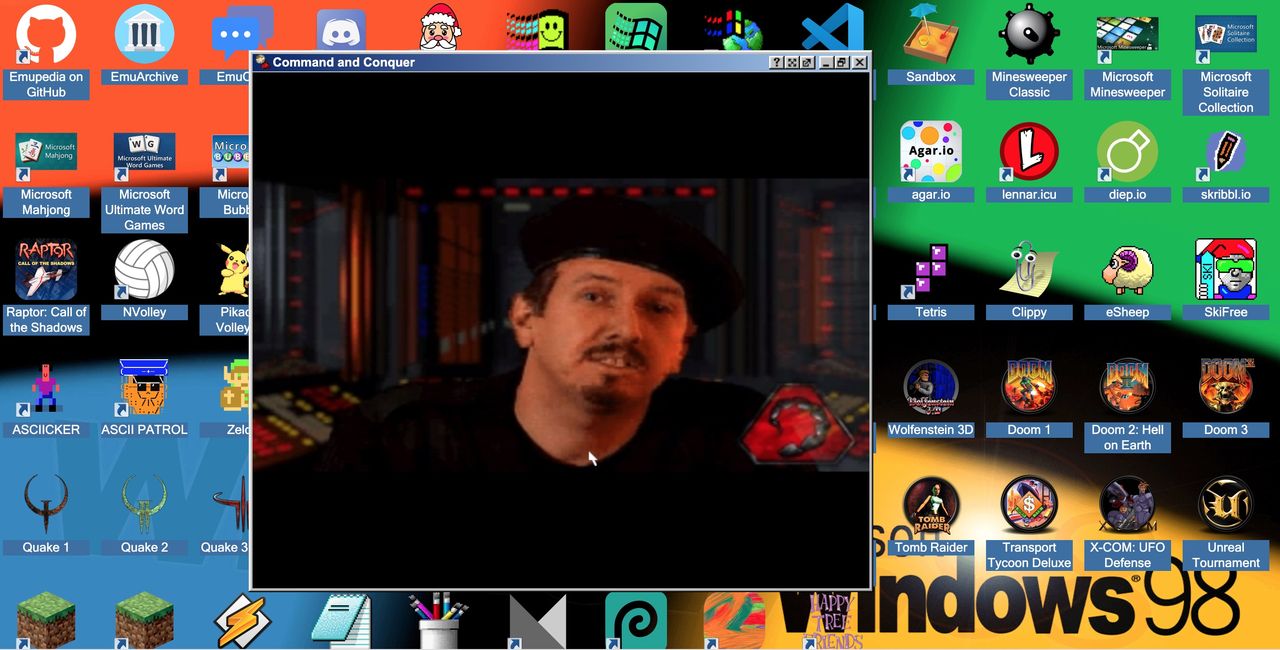Click the pop-out external window button in title bar

pos(808,62)
